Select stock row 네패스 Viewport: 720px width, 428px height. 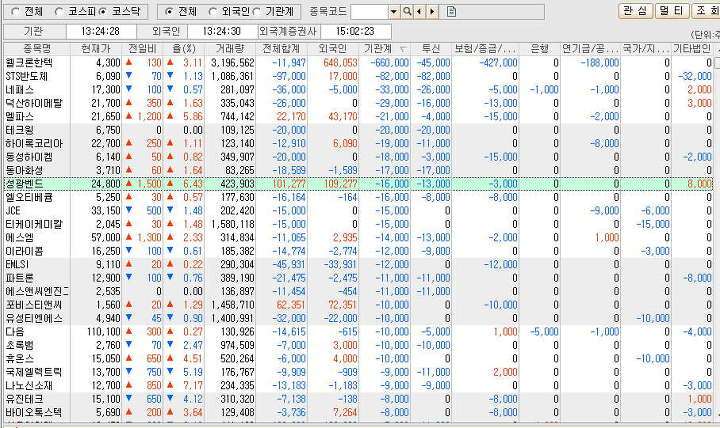358,90
